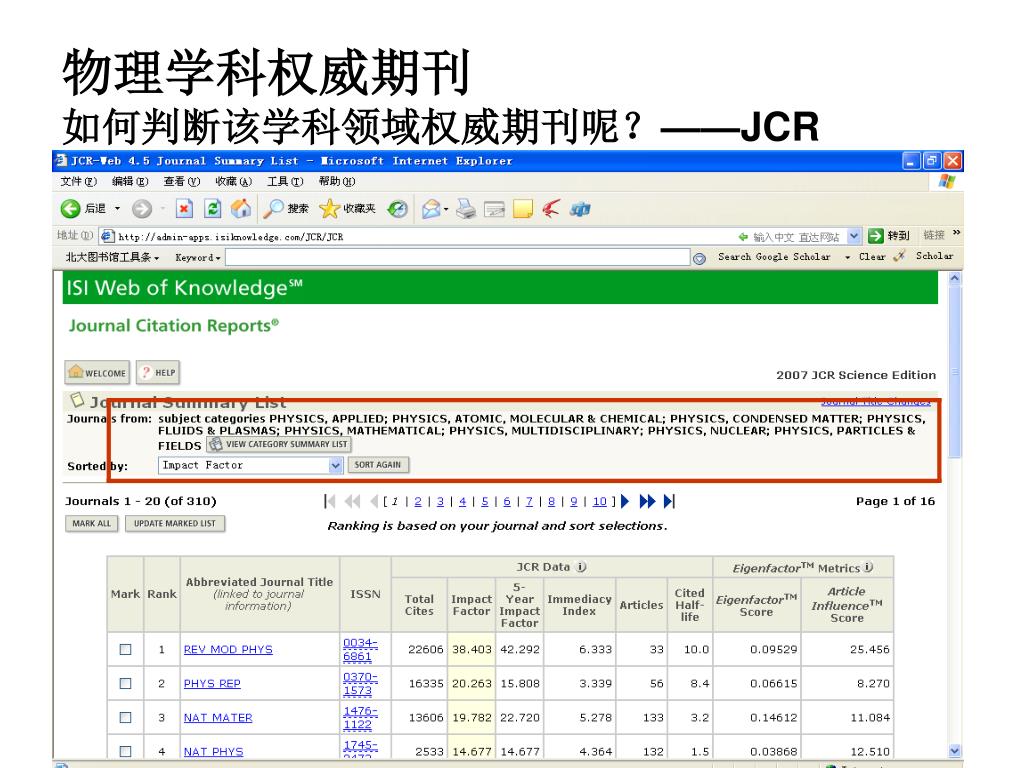1024x768 pixels.
Task: Click VIEW CATEGORY SUMMARY LIST button
Action: pyautogui.click(x=280, y=445)
